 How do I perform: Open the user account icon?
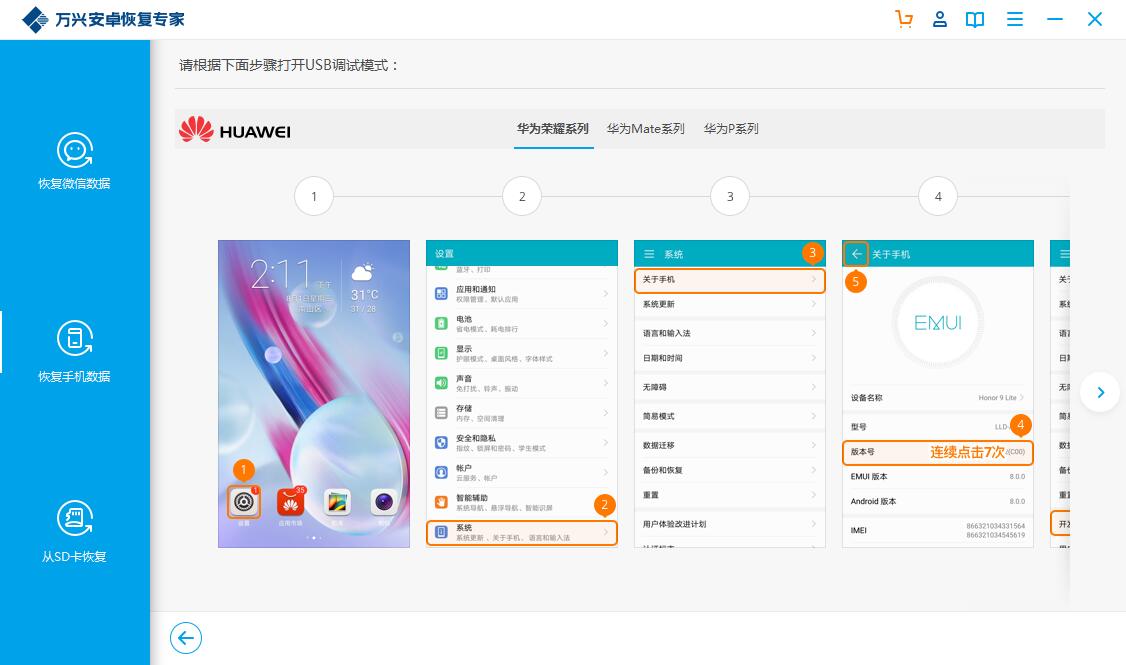click(x=940, y=19)
